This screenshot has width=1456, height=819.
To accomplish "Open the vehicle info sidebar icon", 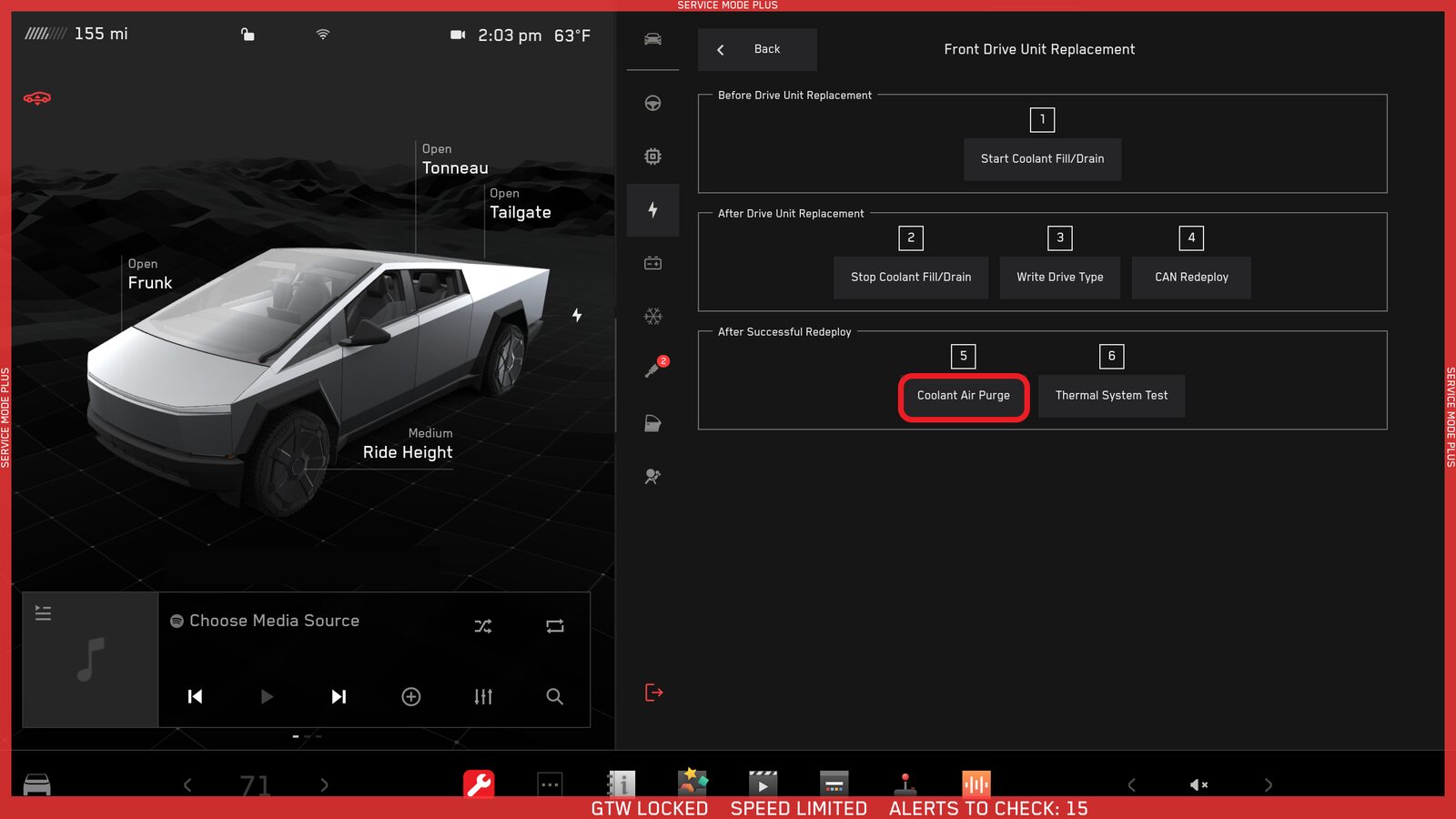I will pyautogui.click(x=652, y=39).
